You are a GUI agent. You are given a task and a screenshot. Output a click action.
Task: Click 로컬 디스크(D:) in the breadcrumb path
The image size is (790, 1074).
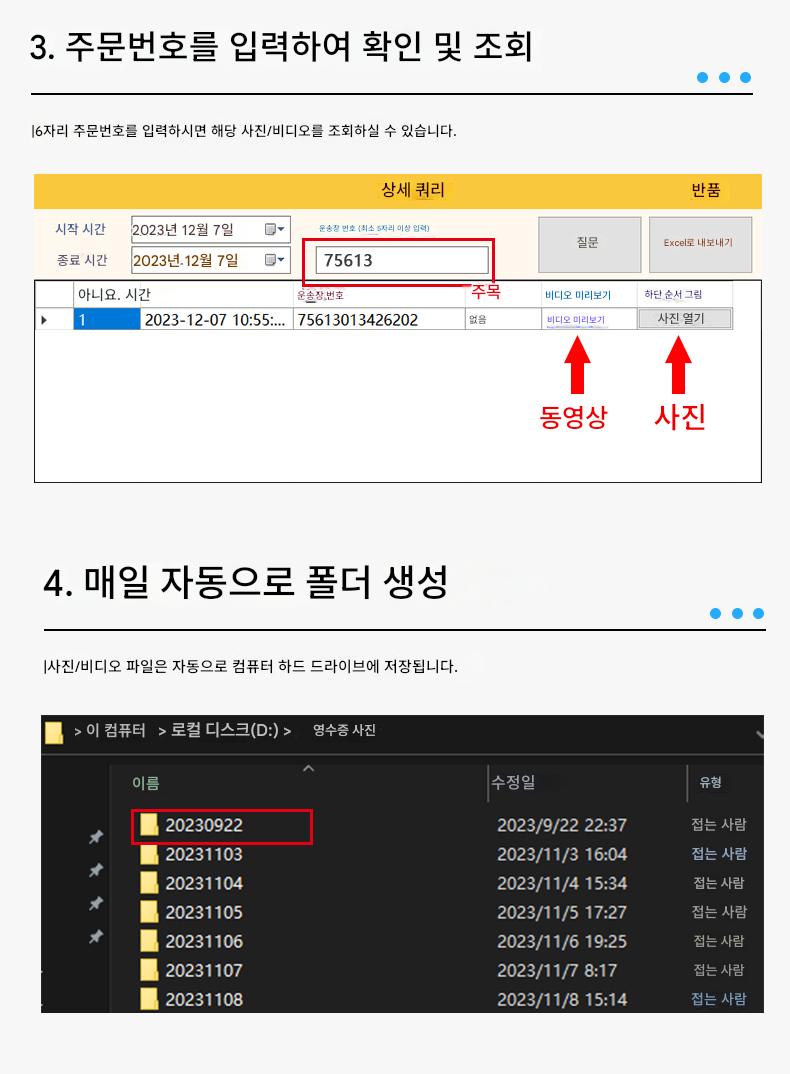pos(224,731)
